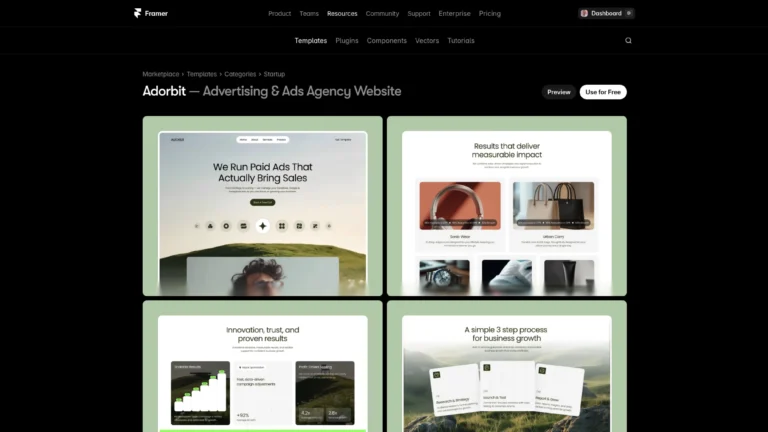Click the Templates breadcrumb link
Screen dimensions: 768x432
202,74
